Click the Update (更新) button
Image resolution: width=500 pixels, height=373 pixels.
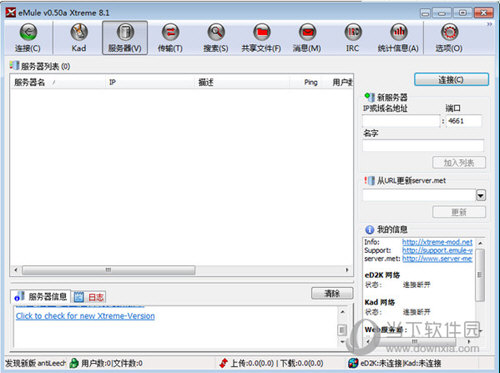click(x=459, y=212)
